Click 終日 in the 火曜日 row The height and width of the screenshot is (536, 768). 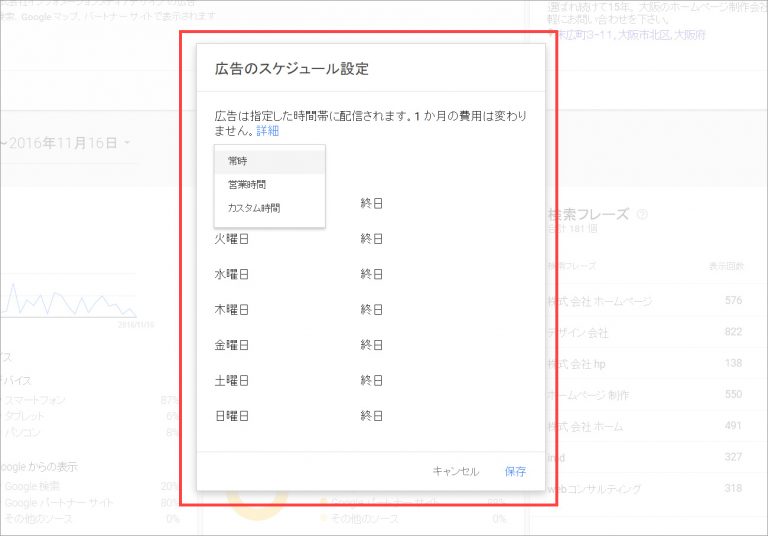coord(372,239)
